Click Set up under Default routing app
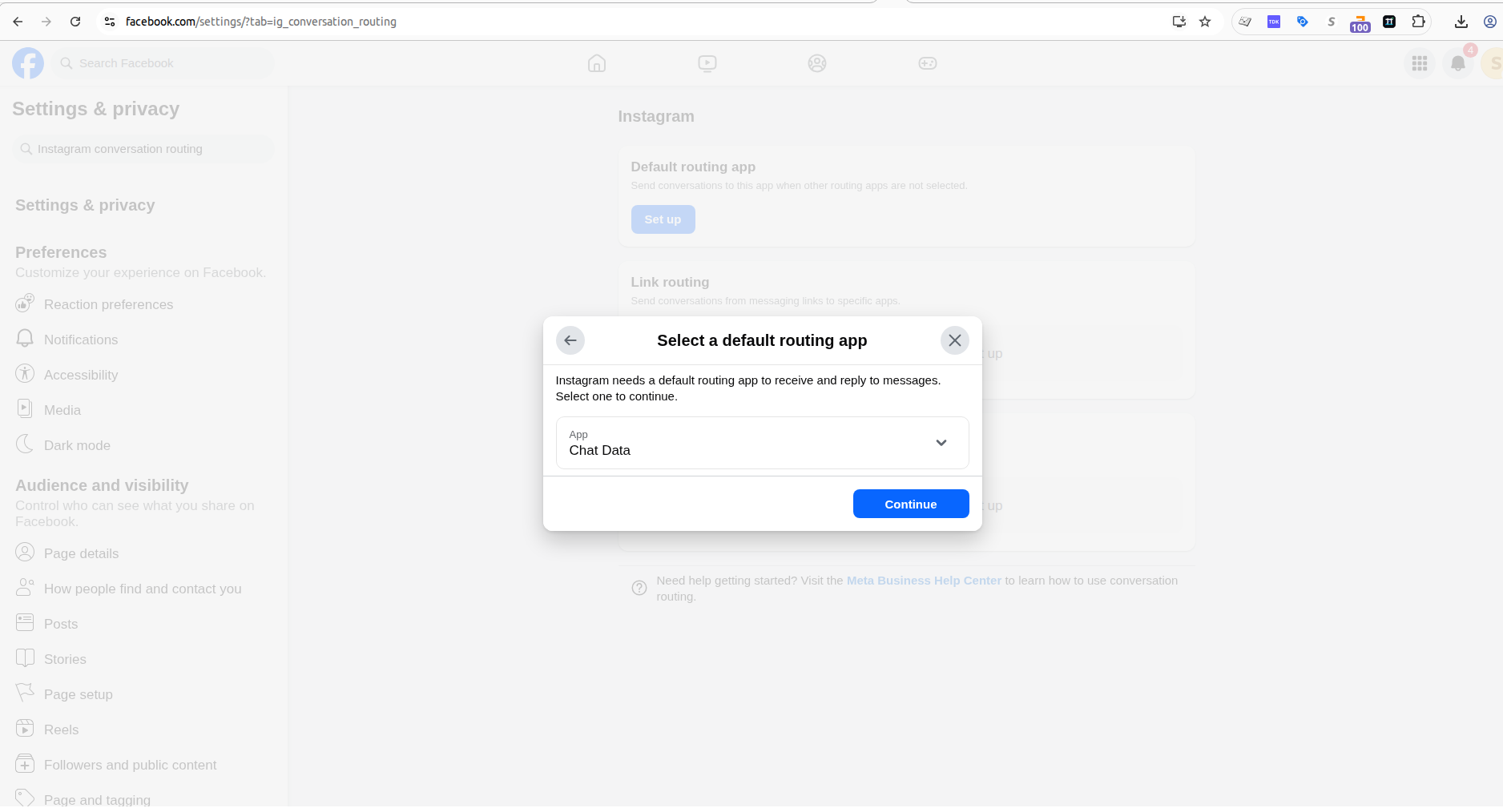1503x812 pixels. click(x=663, y=219)
